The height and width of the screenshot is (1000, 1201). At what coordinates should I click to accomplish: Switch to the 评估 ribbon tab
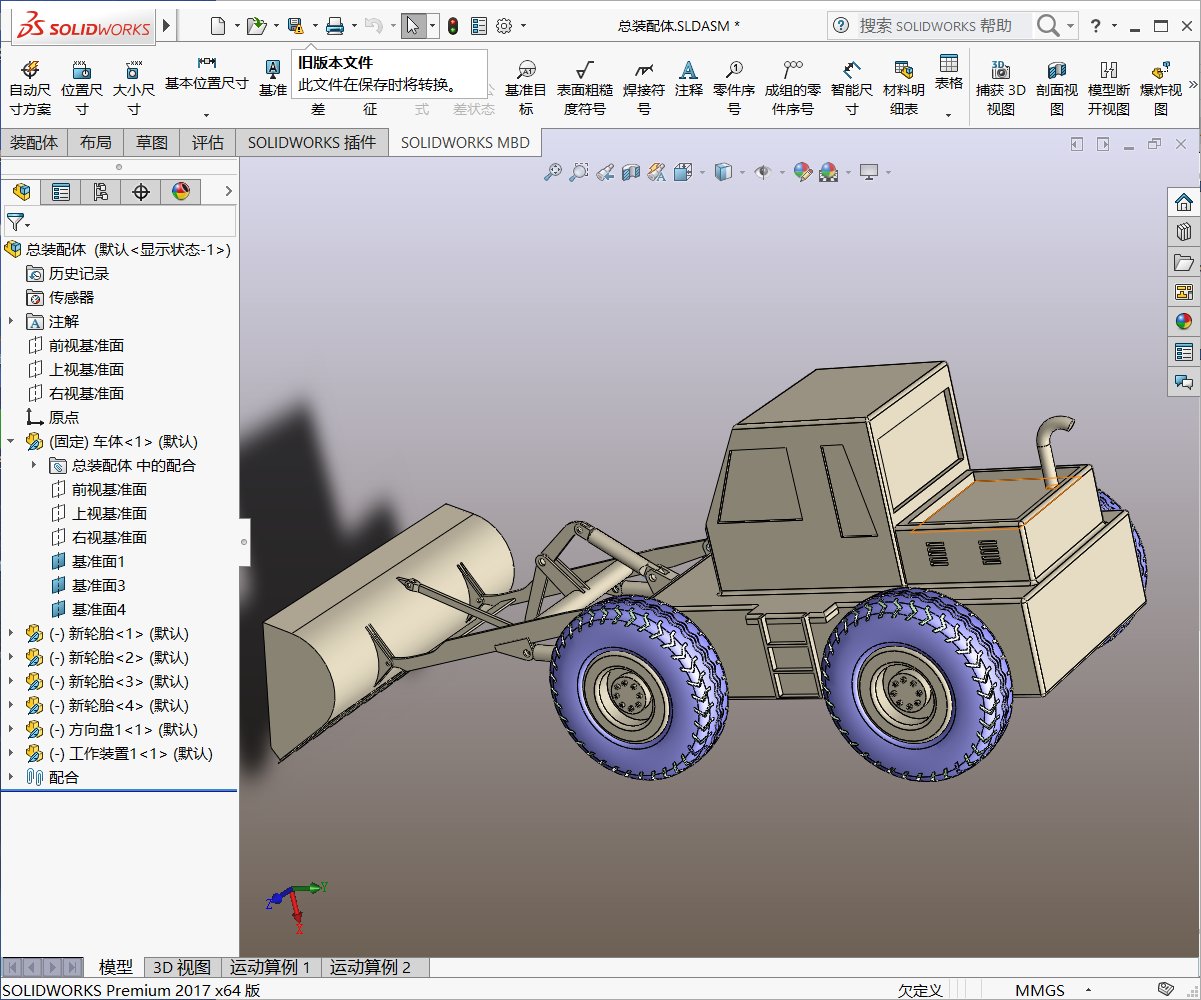[208, 142]
